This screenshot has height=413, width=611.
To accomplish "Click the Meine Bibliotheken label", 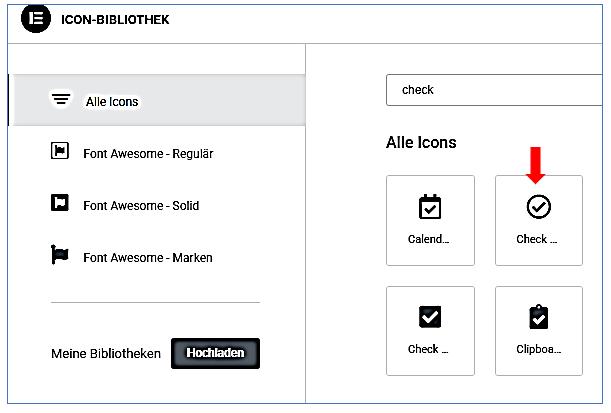I will tap(106, 354).
